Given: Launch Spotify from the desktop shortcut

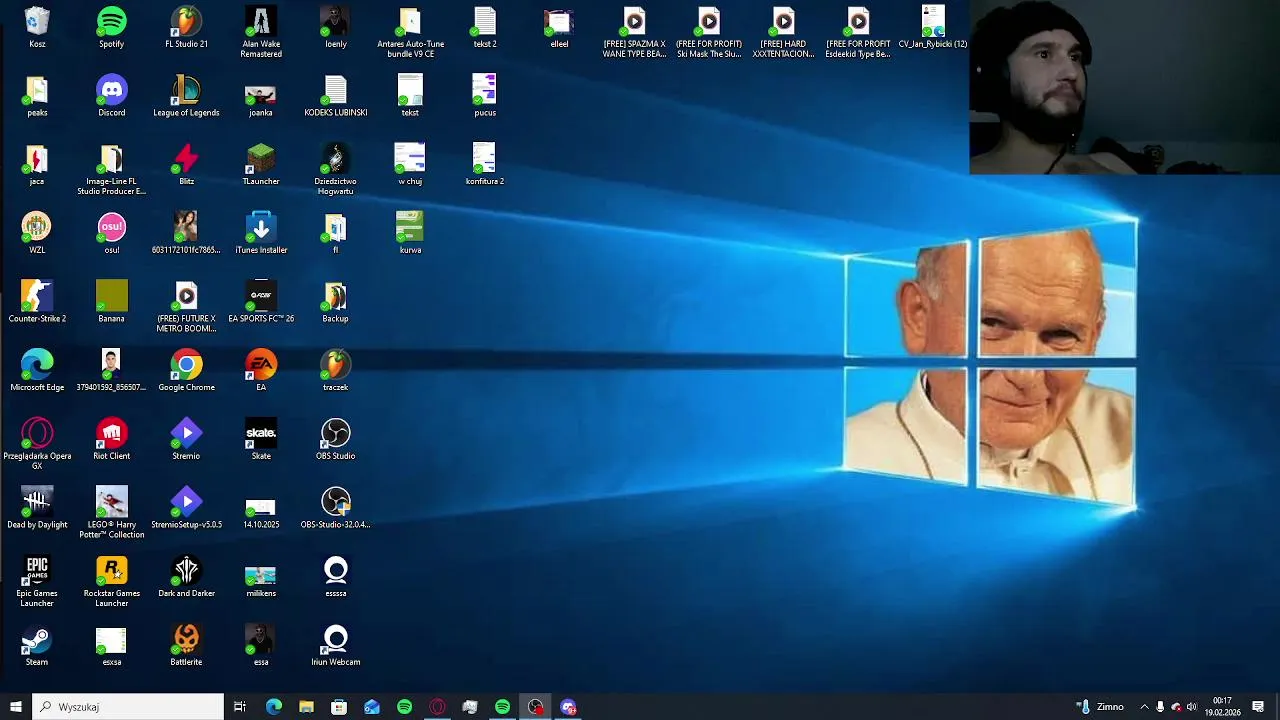Looking at the screenshot, I should point(111,28).
